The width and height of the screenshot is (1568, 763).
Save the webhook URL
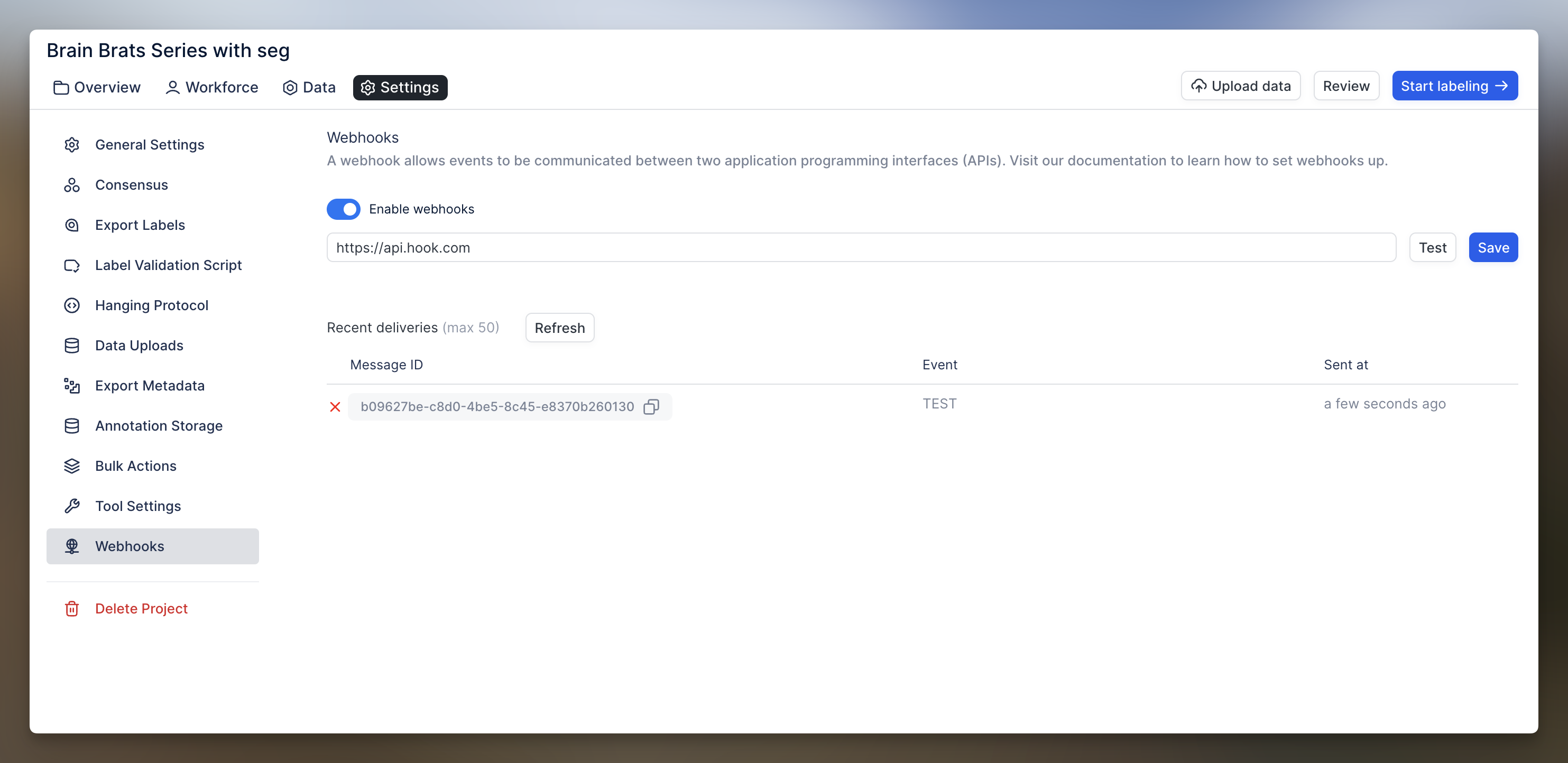1492,248
